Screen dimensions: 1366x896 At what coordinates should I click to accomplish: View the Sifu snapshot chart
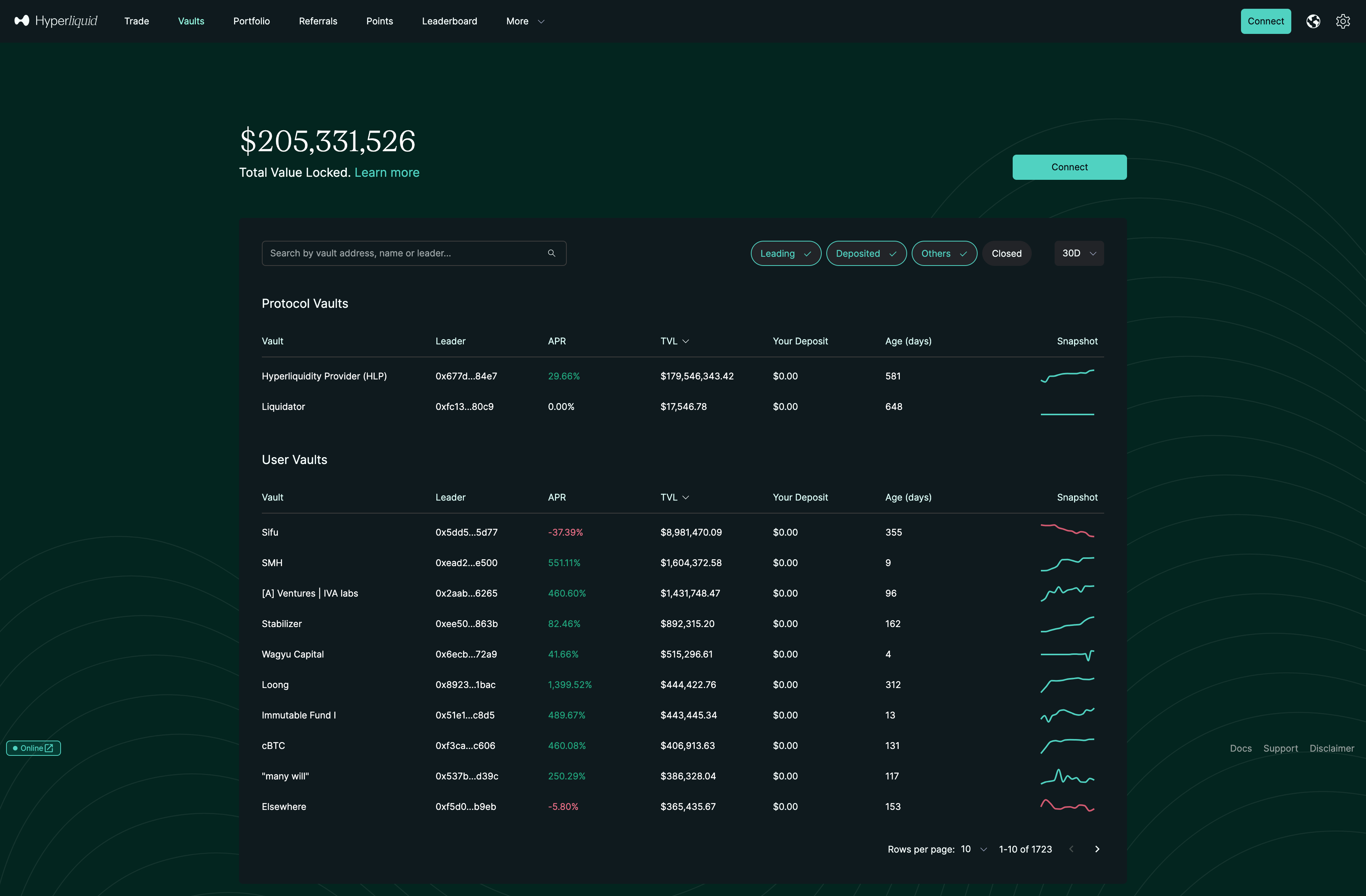click(x=1067, y=531)
